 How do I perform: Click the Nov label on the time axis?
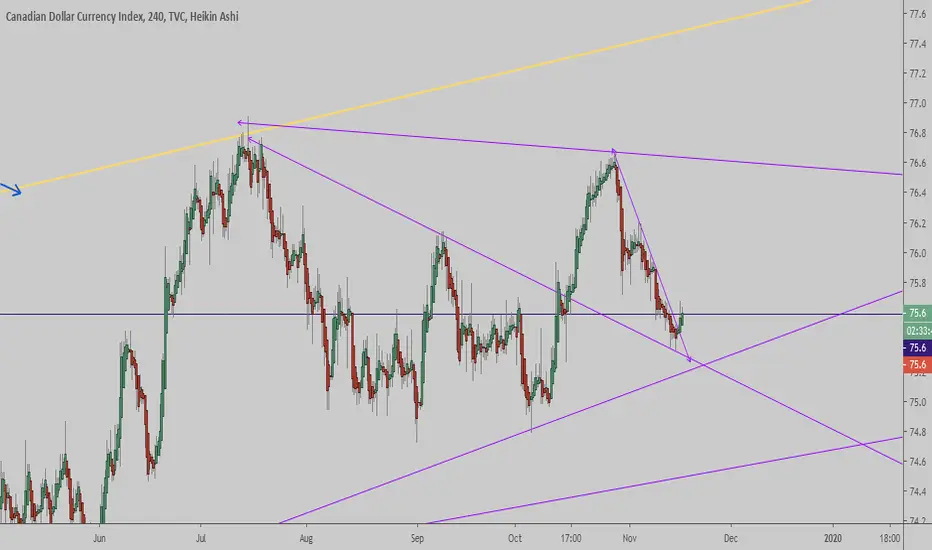point(629,538)
